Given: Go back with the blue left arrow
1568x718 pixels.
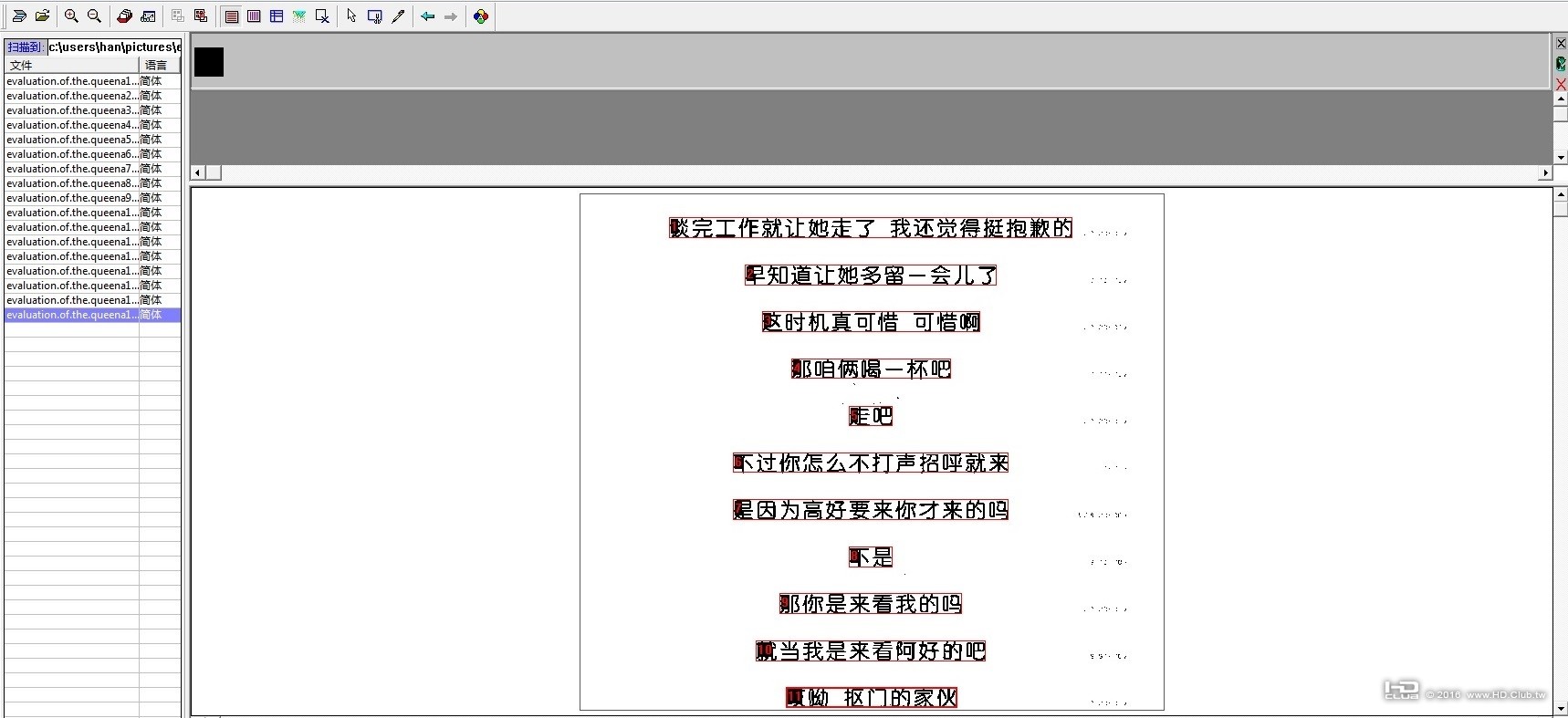Looking at the screenshot, I should (x=427, y=16).
